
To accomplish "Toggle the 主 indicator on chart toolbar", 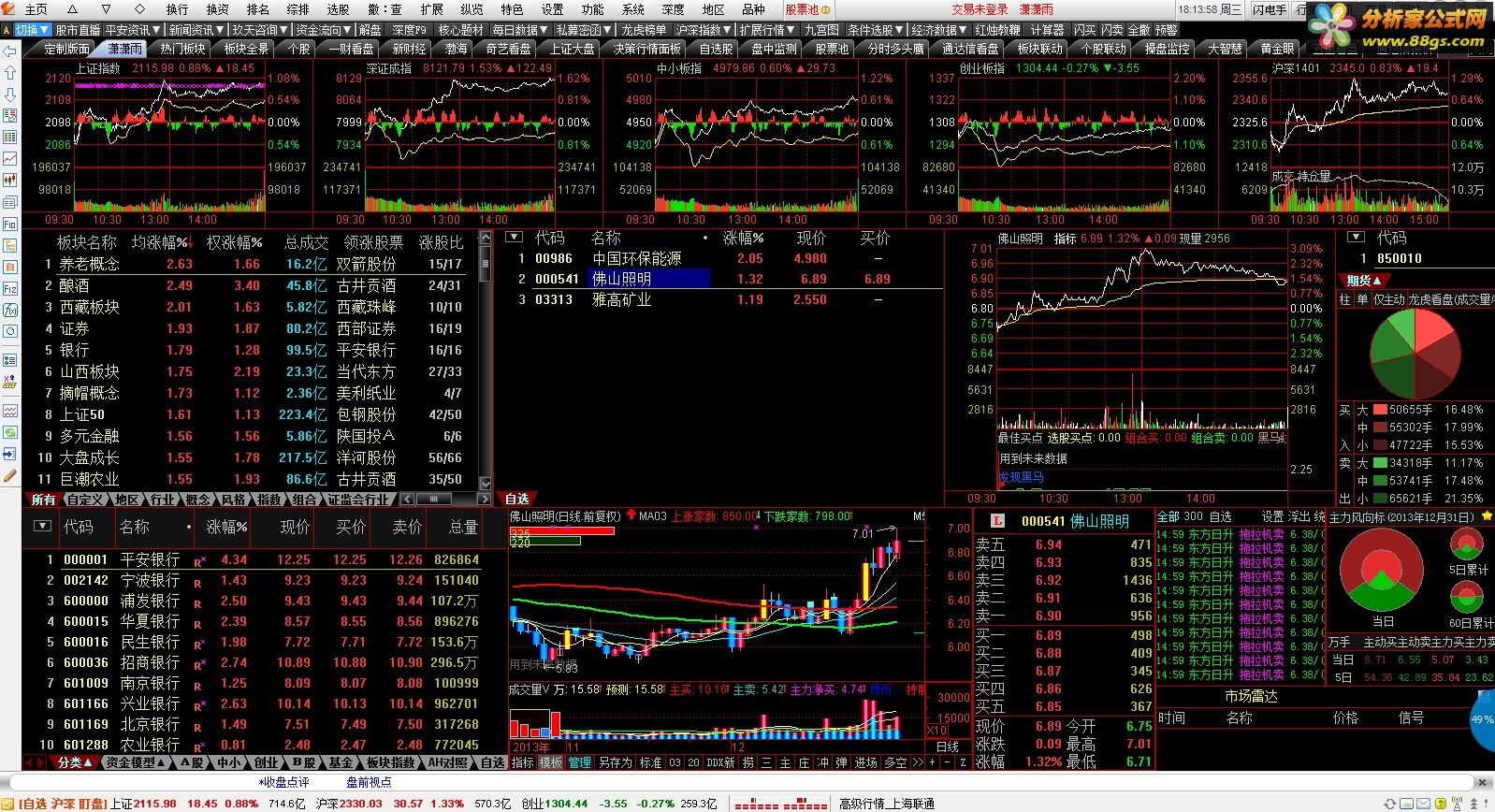I will point(785,762).
